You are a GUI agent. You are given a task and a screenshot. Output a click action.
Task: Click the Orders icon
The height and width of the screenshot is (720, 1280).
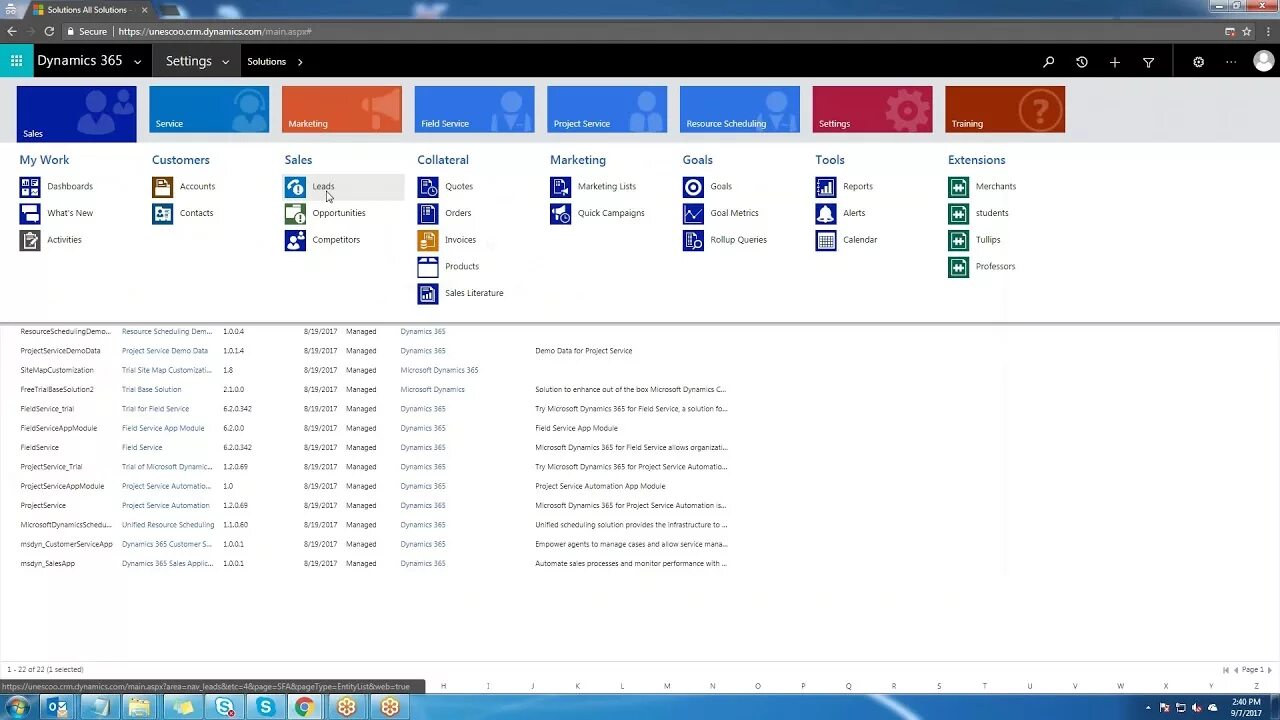(x=428, y=213)
